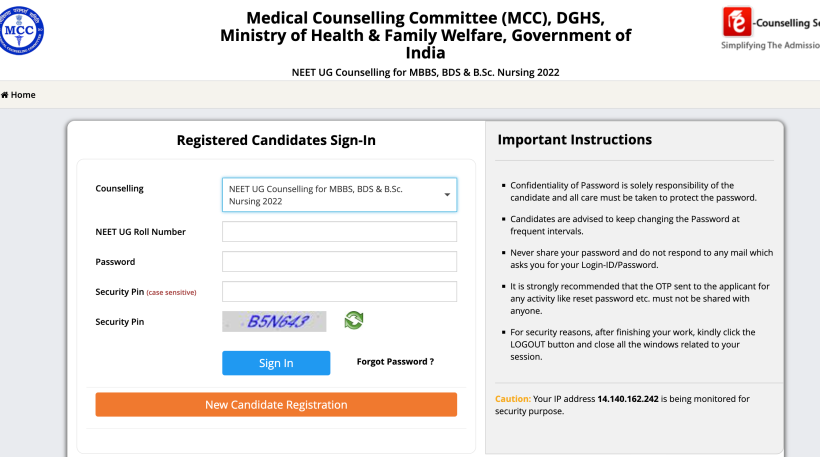Click the Forgot Password link
Image resolution: width=820 pixels, height=457 pixels.
(x=395, y=362)
